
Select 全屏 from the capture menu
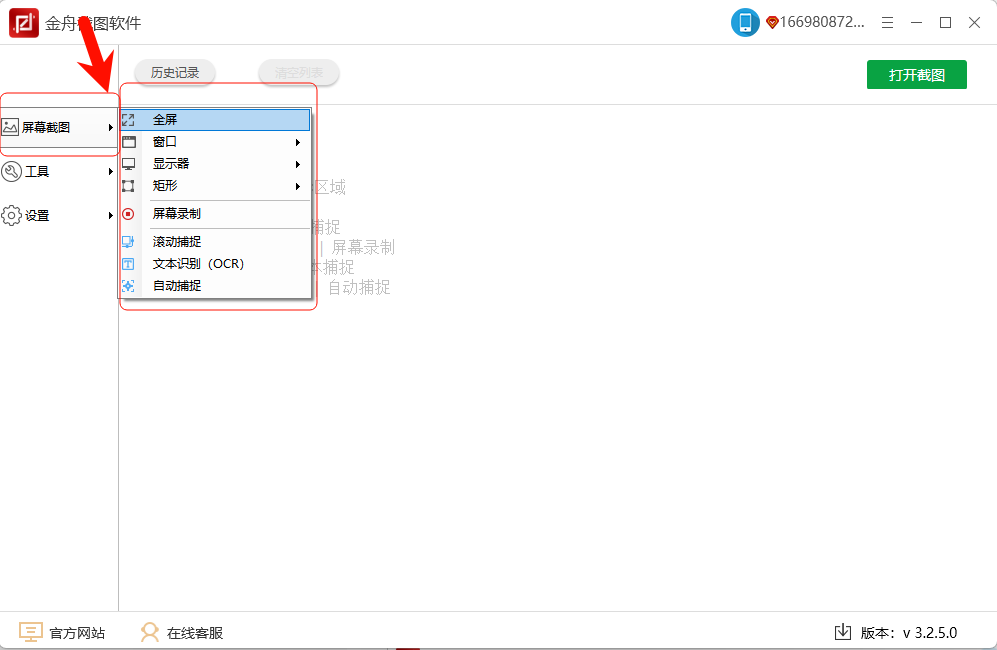click(165, 120)
